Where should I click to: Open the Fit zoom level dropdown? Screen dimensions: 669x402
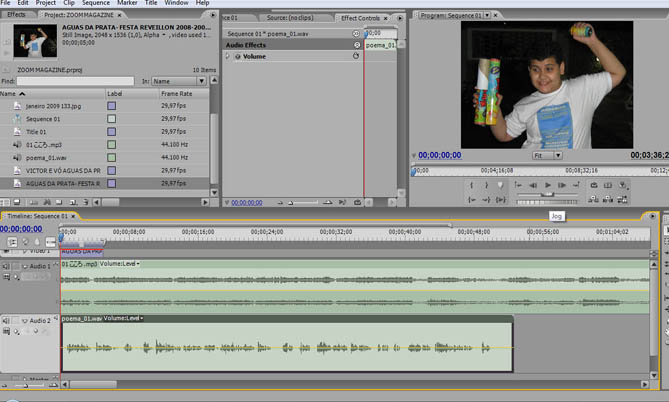click(544, 155)
